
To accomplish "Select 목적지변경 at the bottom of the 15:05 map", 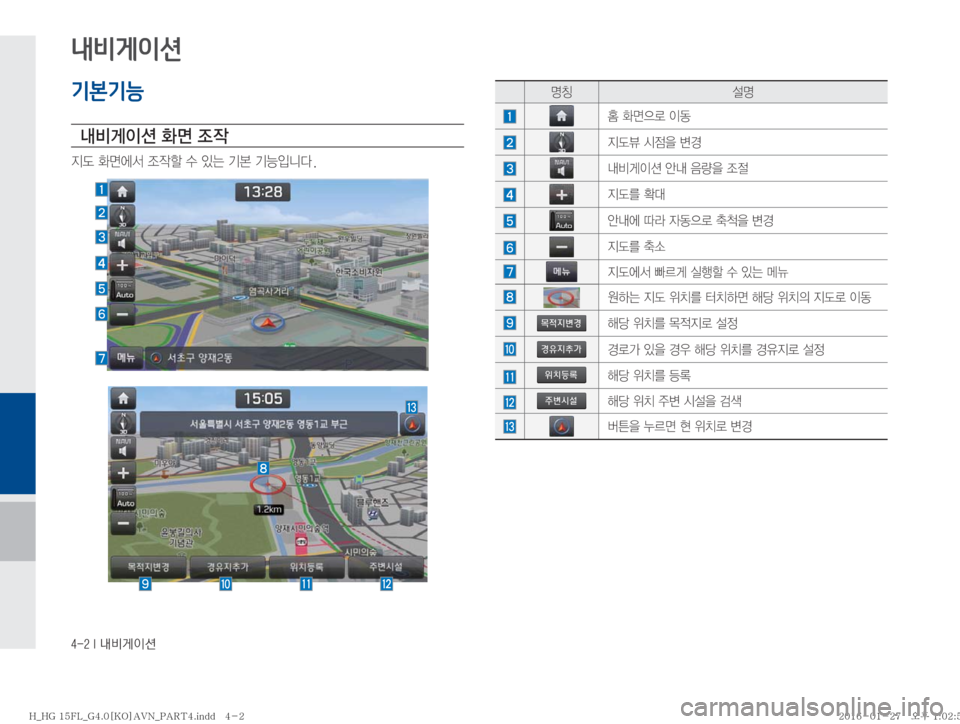I will [x=148, y=567].
